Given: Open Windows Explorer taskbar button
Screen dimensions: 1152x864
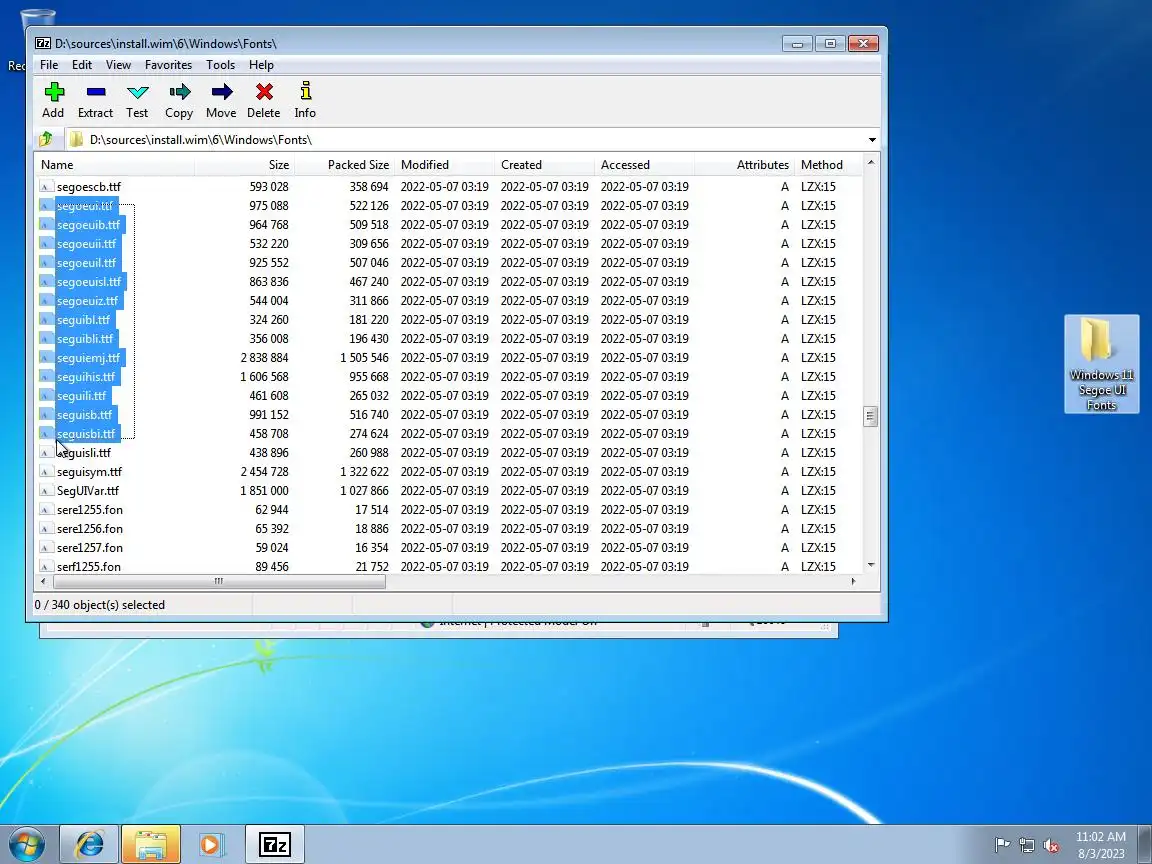Looking at the screenshot, I should click(x=151, y=844).
